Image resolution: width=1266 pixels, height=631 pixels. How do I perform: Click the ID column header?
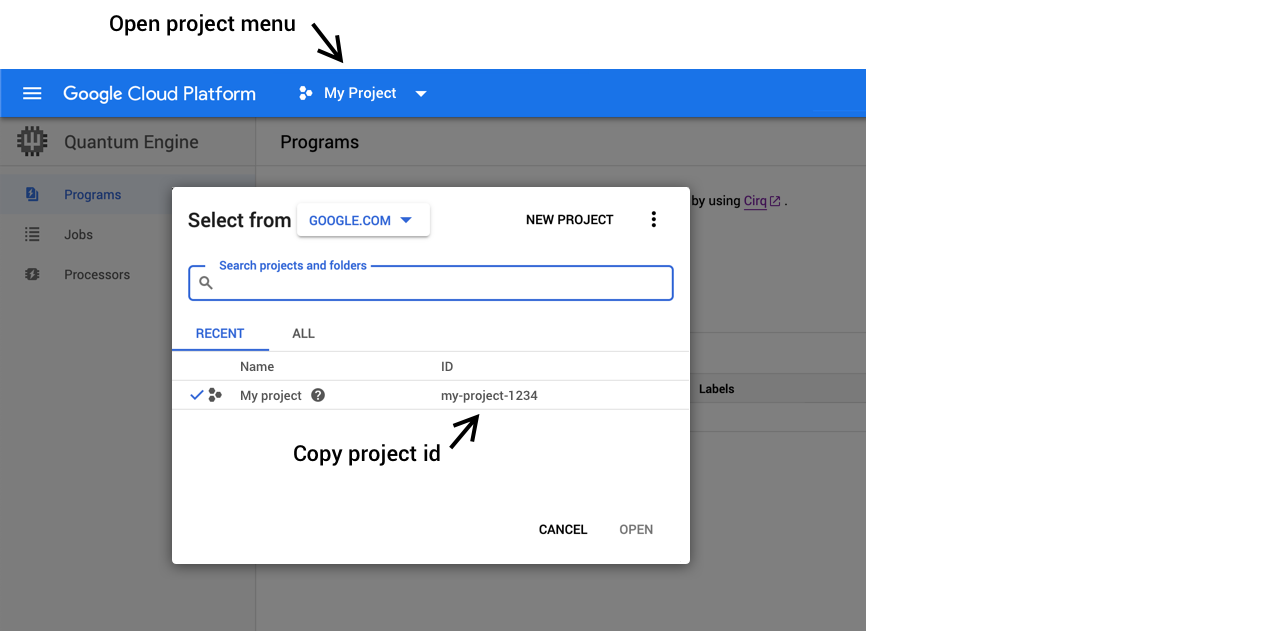pos(447,367)
